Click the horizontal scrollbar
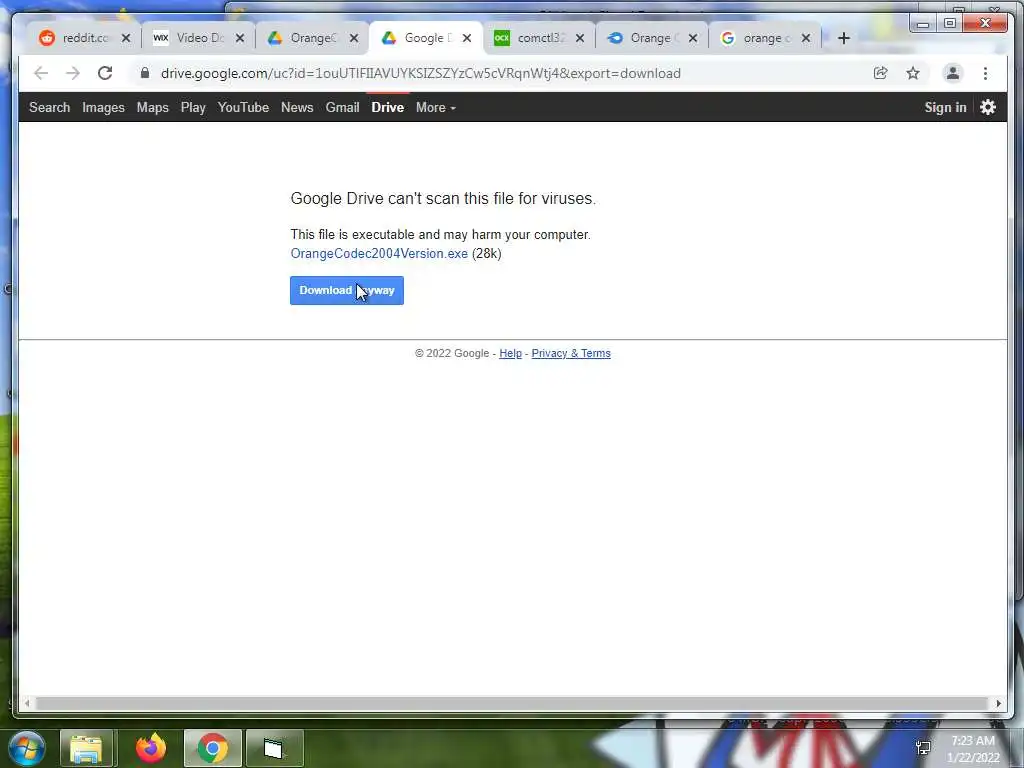The image size is (1024, 768). click(x=511, y=703)
